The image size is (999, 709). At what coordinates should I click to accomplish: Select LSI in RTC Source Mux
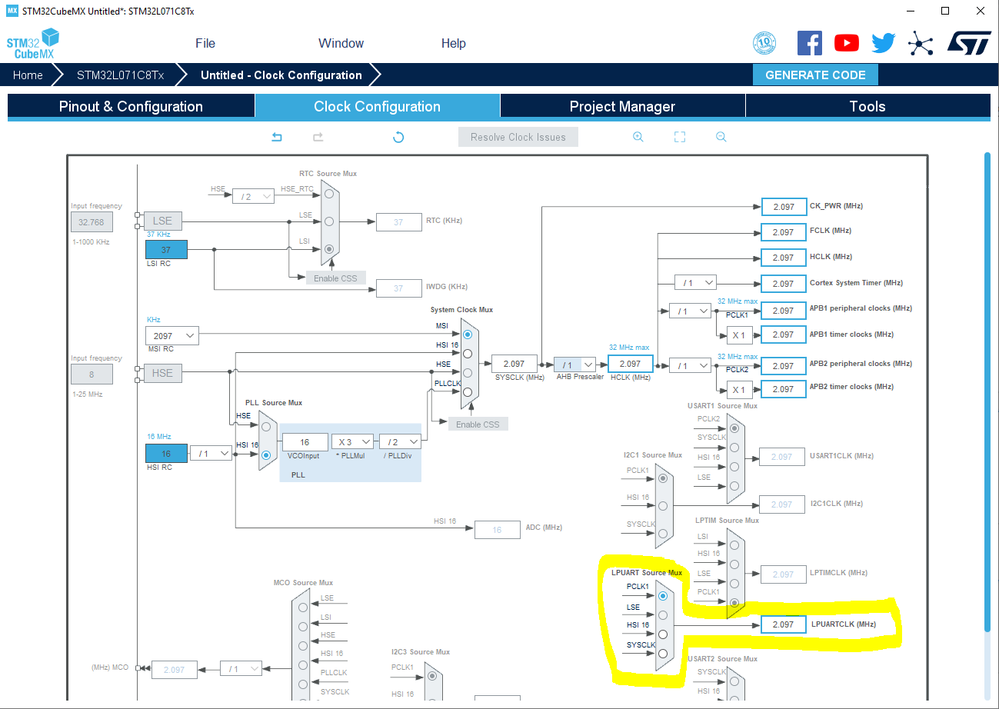[x=329, y=249]
